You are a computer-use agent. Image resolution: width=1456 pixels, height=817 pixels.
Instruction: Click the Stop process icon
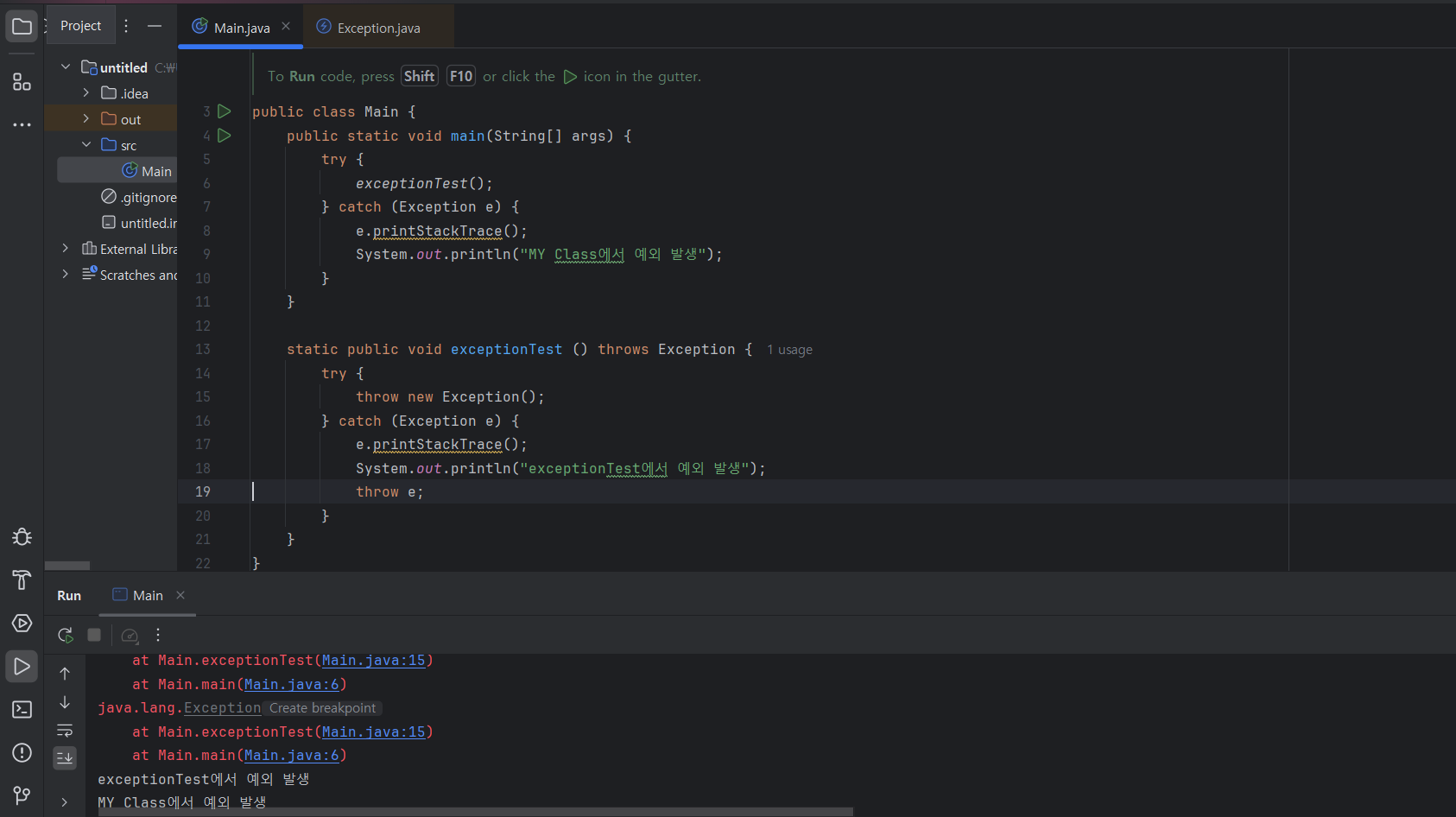click(x=94, y=635)
